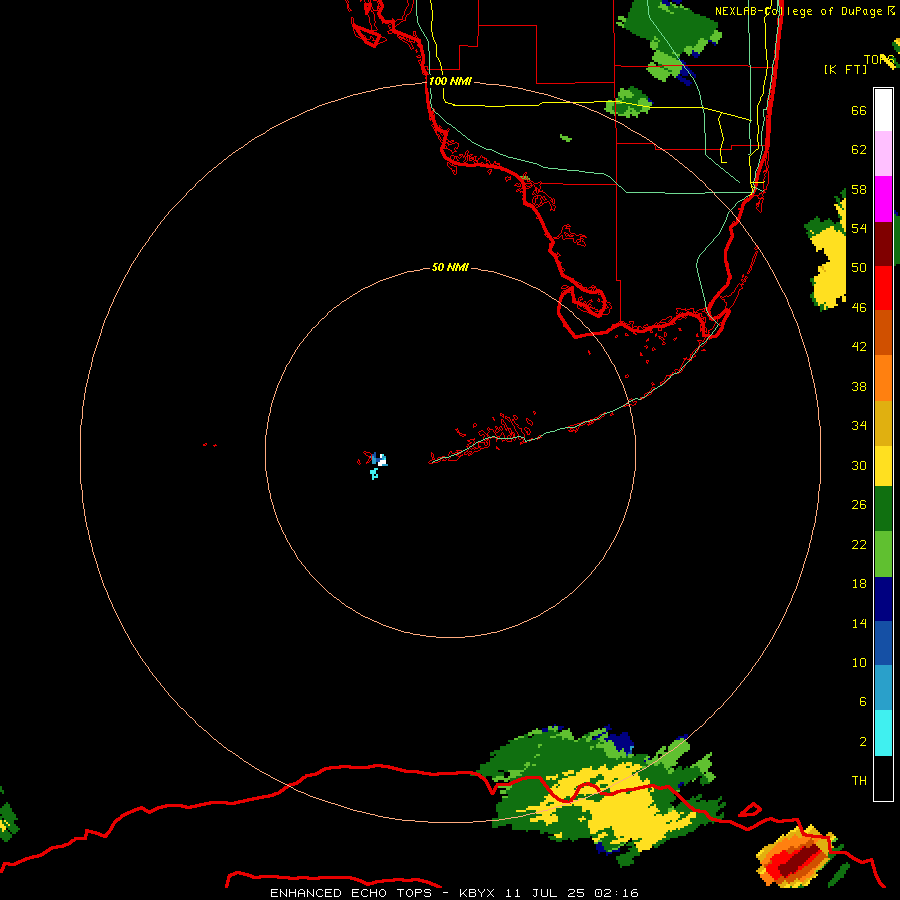Click the "66" scale value
The image size is (900, 900).
859,110
